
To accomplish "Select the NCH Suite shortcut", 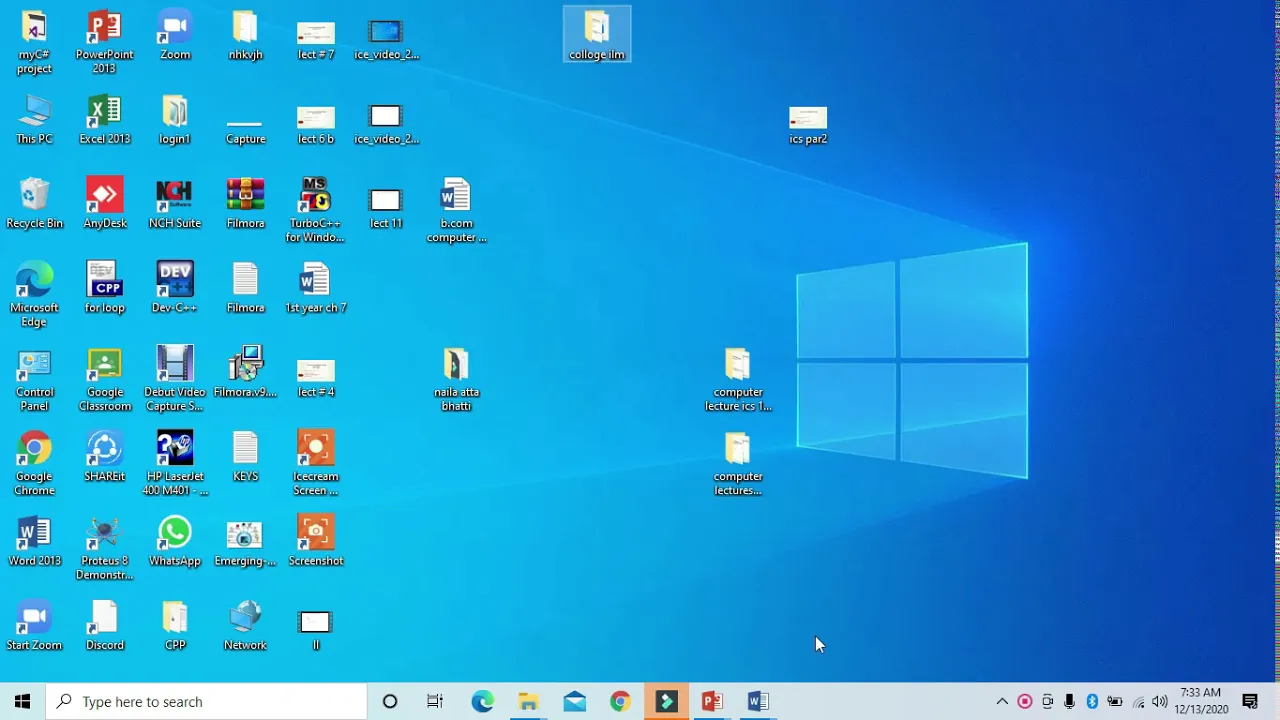I will tap(175, 204).
